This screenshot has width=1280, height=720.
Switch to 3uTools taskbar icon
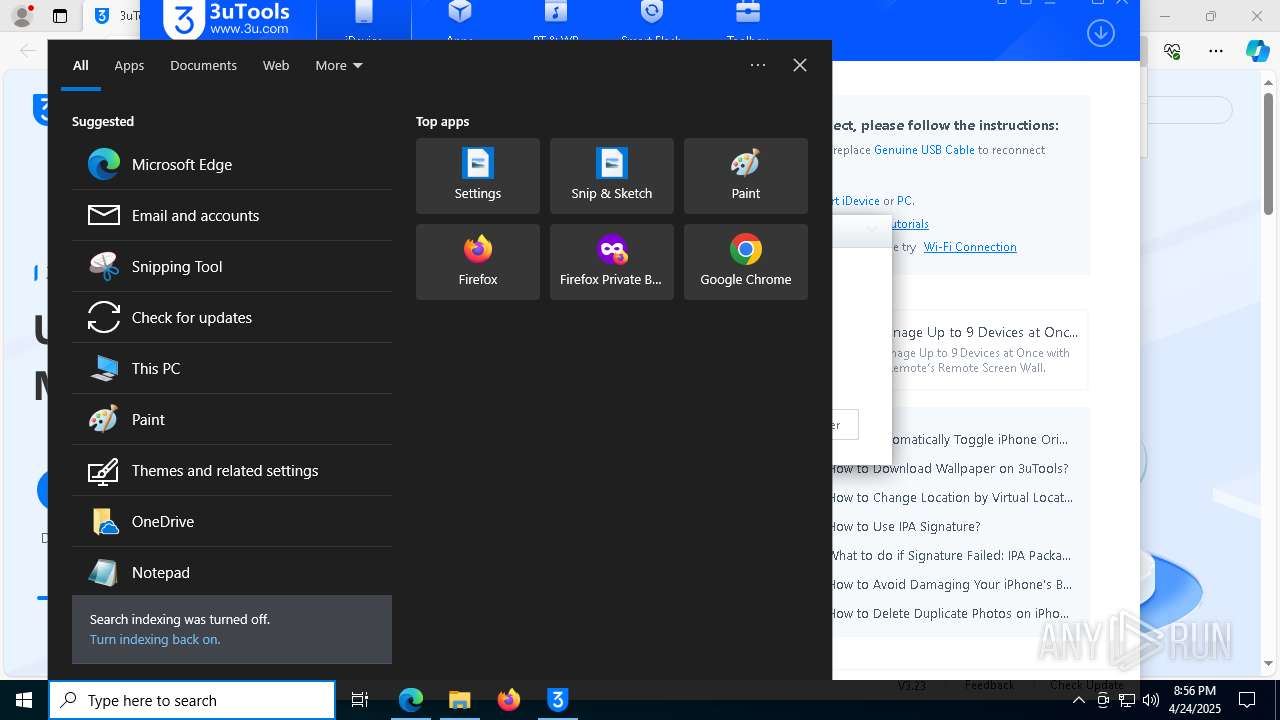[558, 700]
